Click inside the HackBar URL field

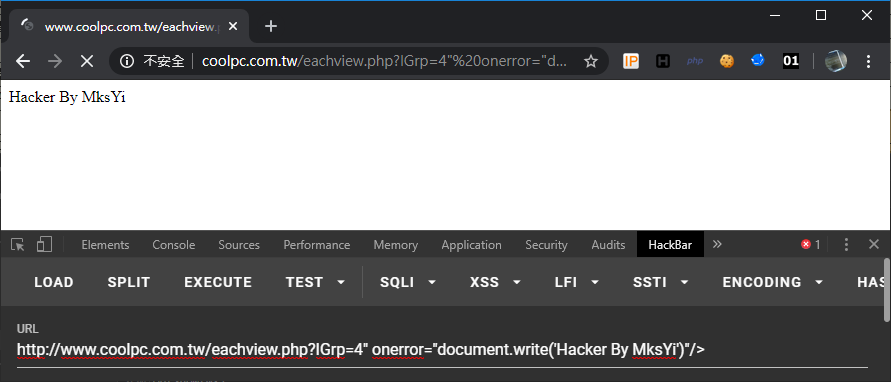coord(442,350)
